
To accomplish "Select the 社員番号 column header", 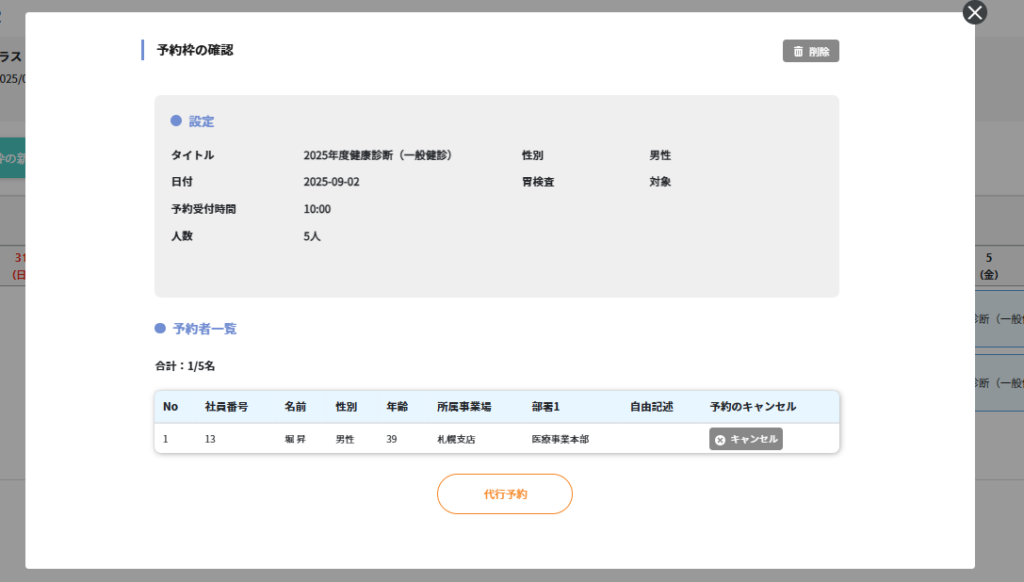I will point(226,407).
